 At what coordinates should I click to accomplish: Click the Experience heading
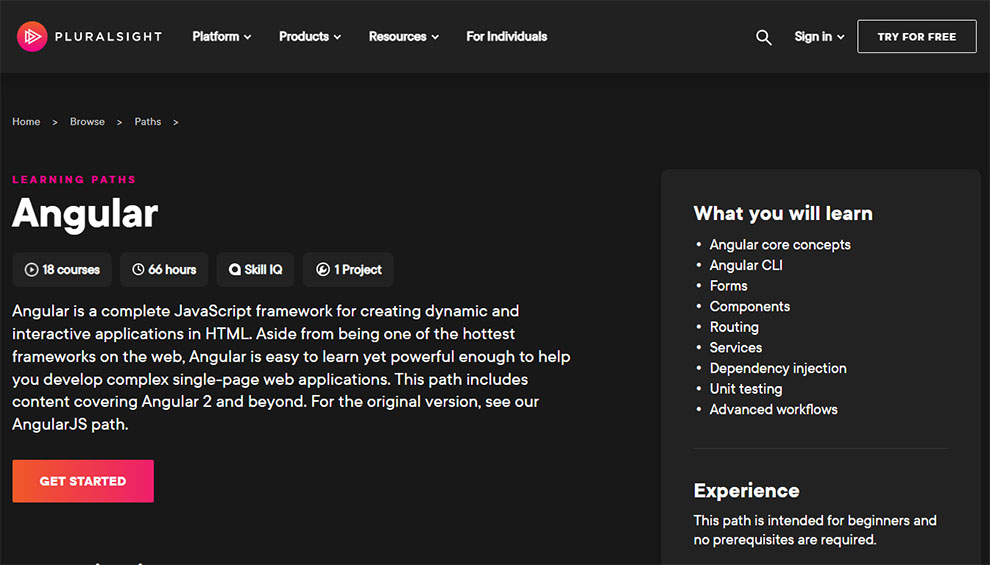(746, 491)
